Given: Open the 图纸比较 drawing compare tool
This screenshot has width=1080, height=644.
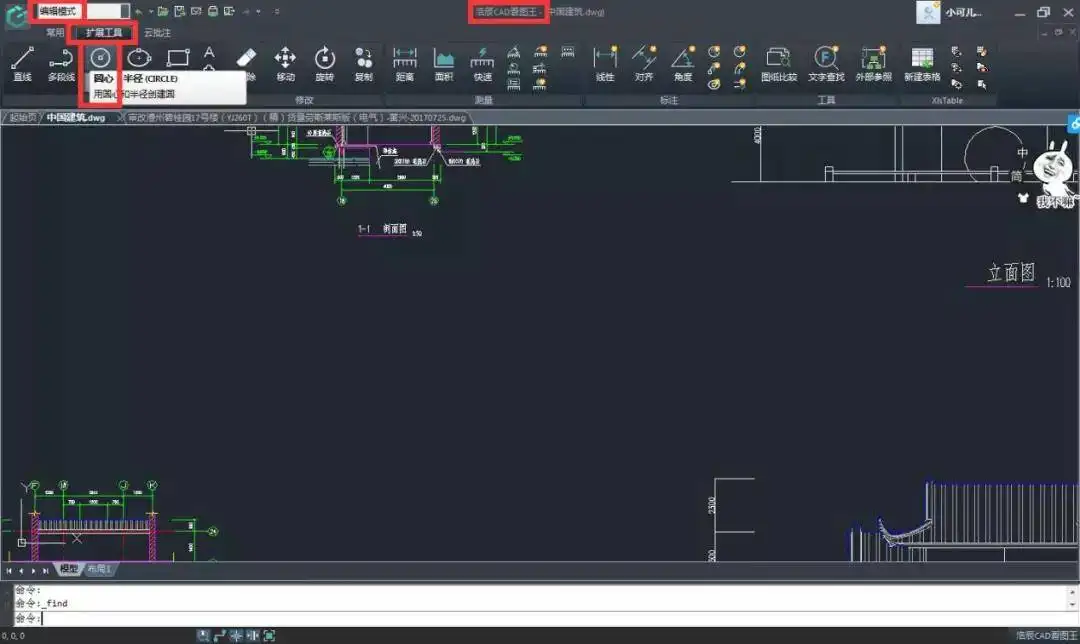Looking at the screenshot, I should (779, 63).
